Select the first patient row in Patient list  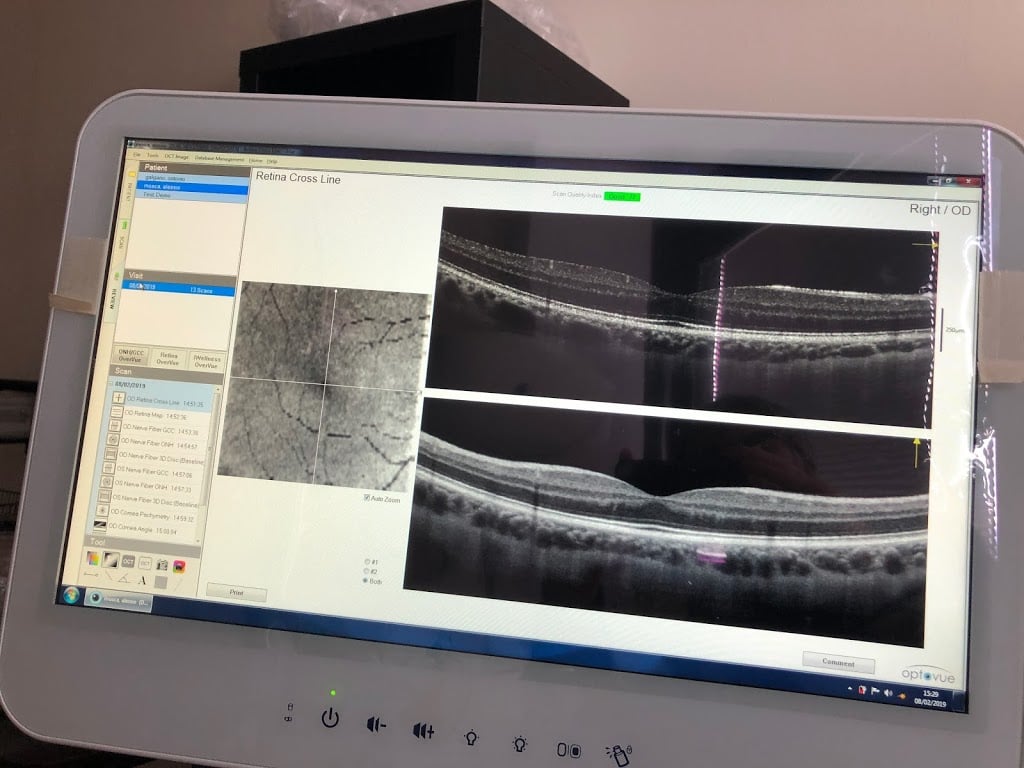(x=196, y=178)
